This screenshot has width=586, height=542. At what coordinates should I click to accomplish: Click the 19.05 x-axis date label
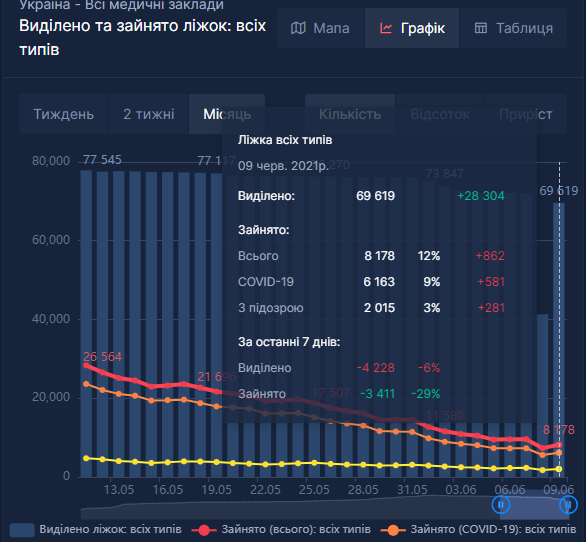[216, 490]
